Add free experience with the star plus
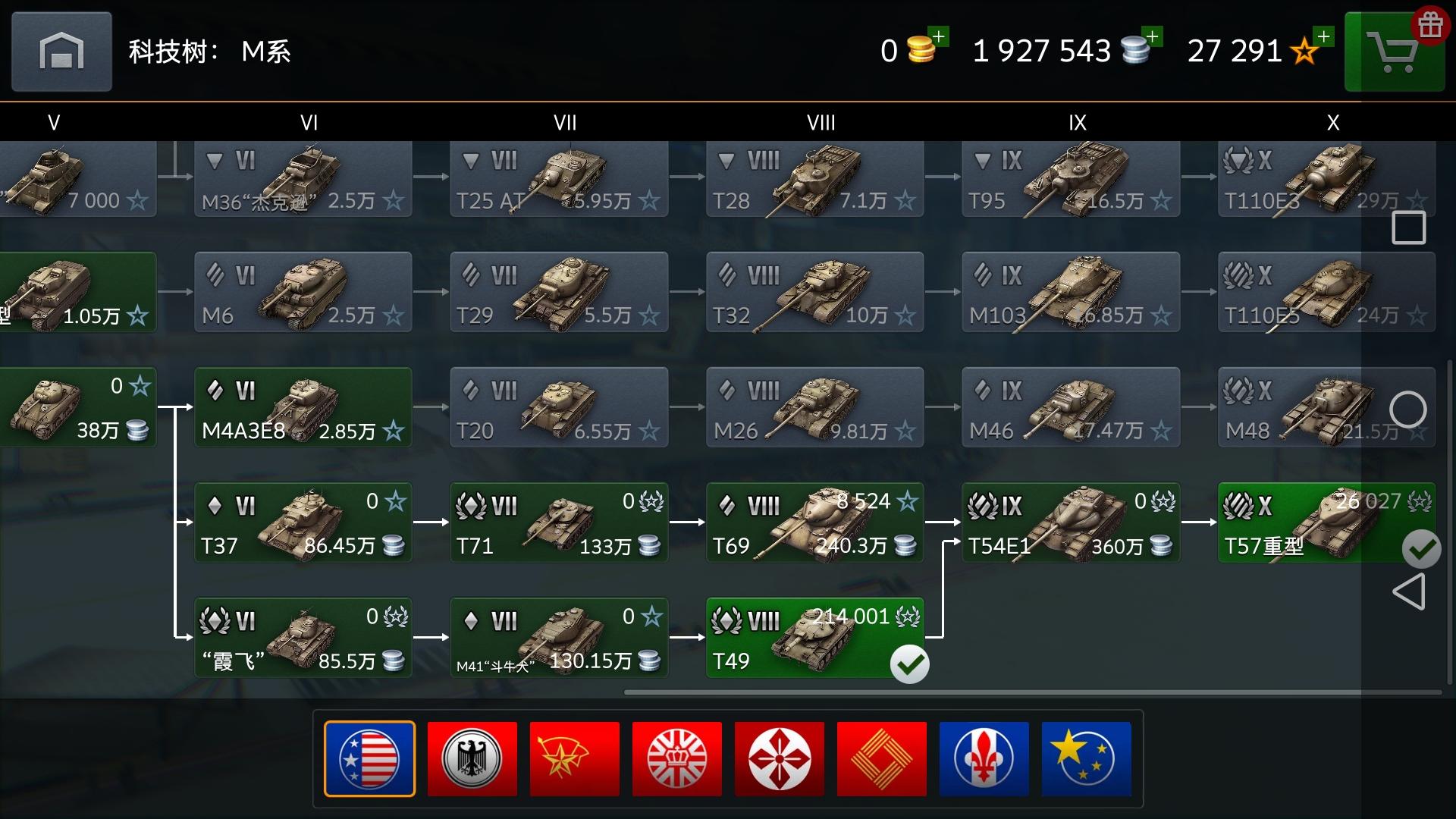 pos(1324,36)
